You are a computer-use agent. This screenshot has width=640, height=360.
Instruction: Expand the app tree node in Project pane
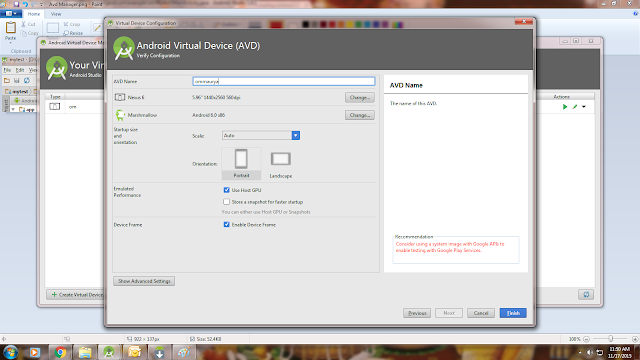coord(13,109)
